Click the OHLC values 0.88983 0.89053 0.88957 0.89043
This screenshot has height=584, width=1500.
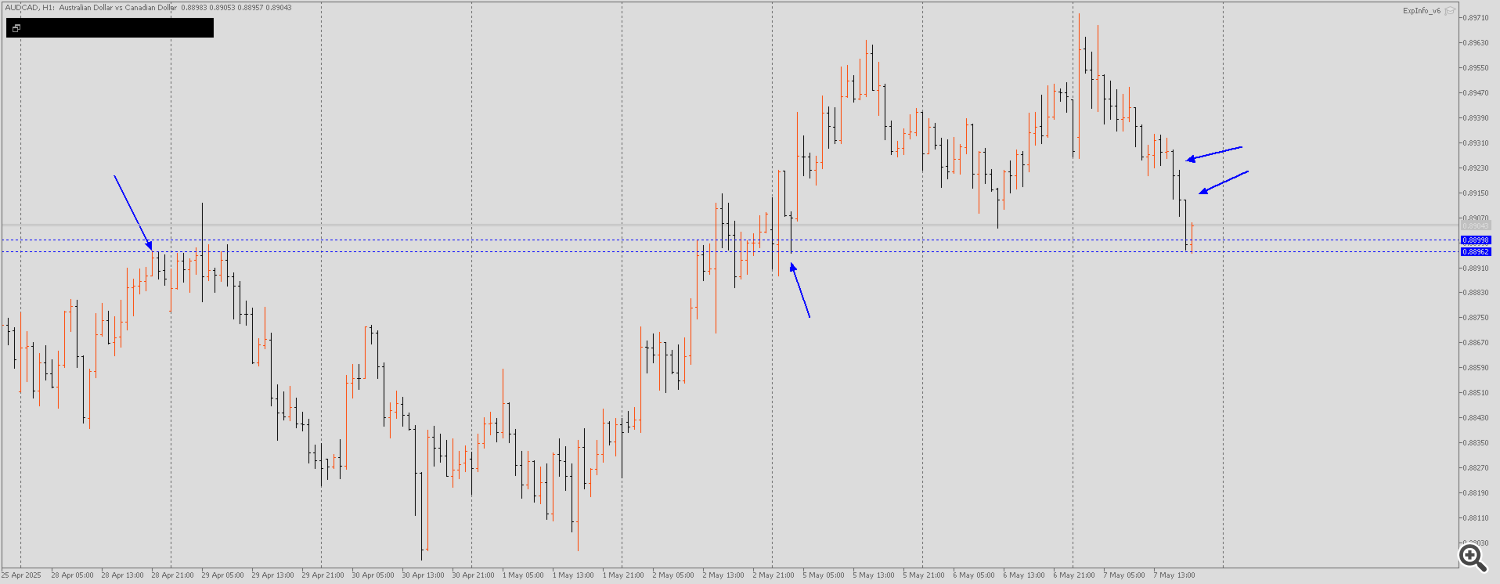(x=236, y=8)
